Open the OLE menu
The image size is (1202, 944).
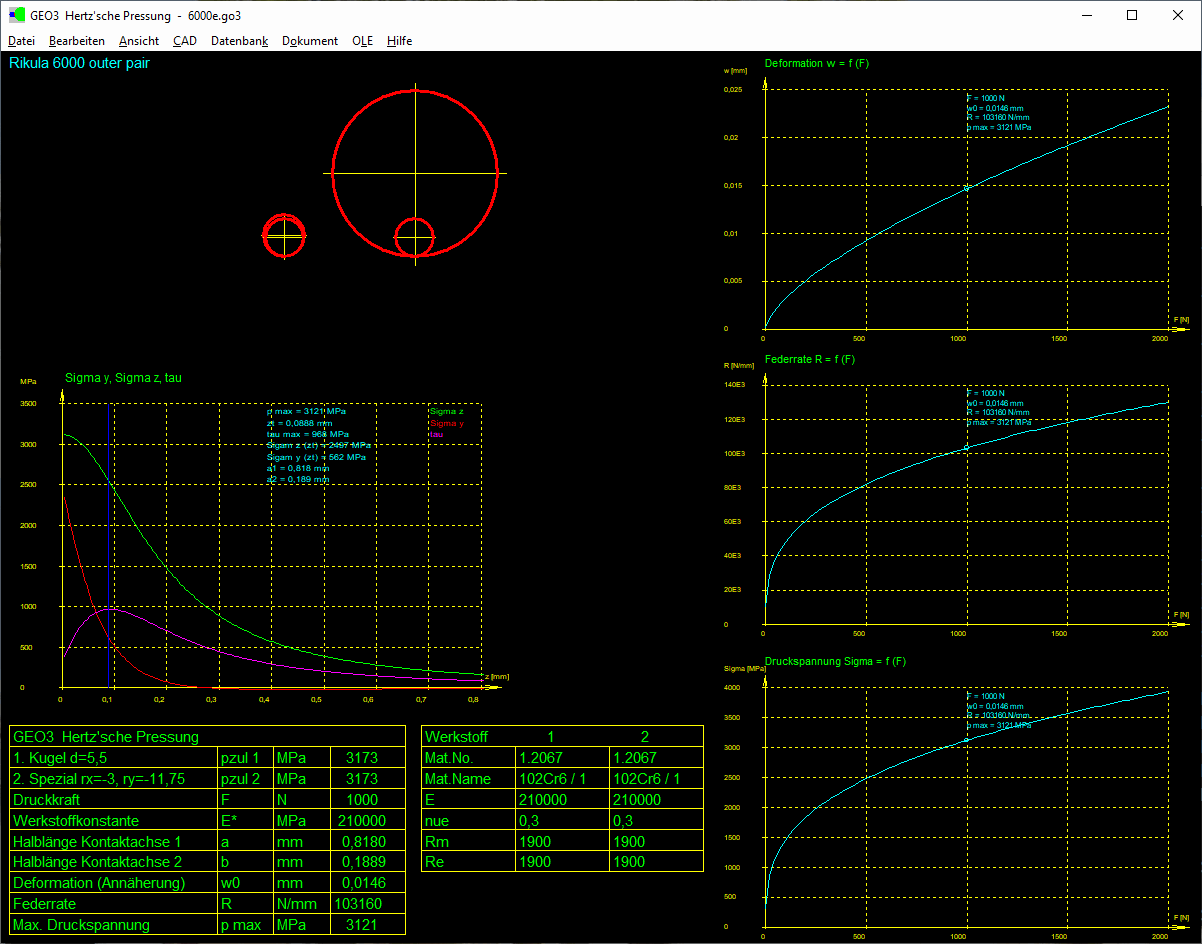(x=362, y=41)
